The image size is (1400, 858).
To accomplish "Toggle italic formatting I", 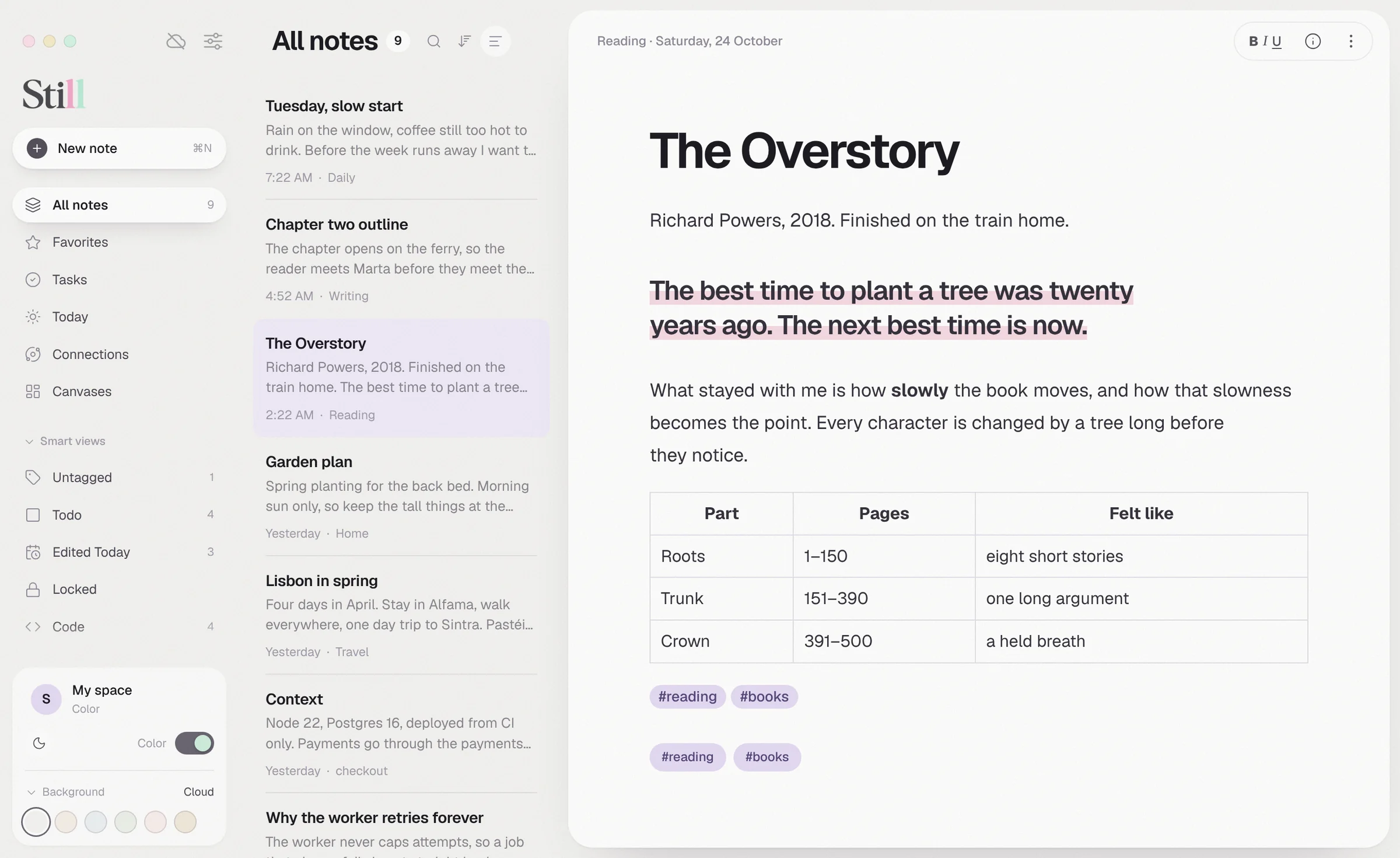I will (x=1265, y=41).
